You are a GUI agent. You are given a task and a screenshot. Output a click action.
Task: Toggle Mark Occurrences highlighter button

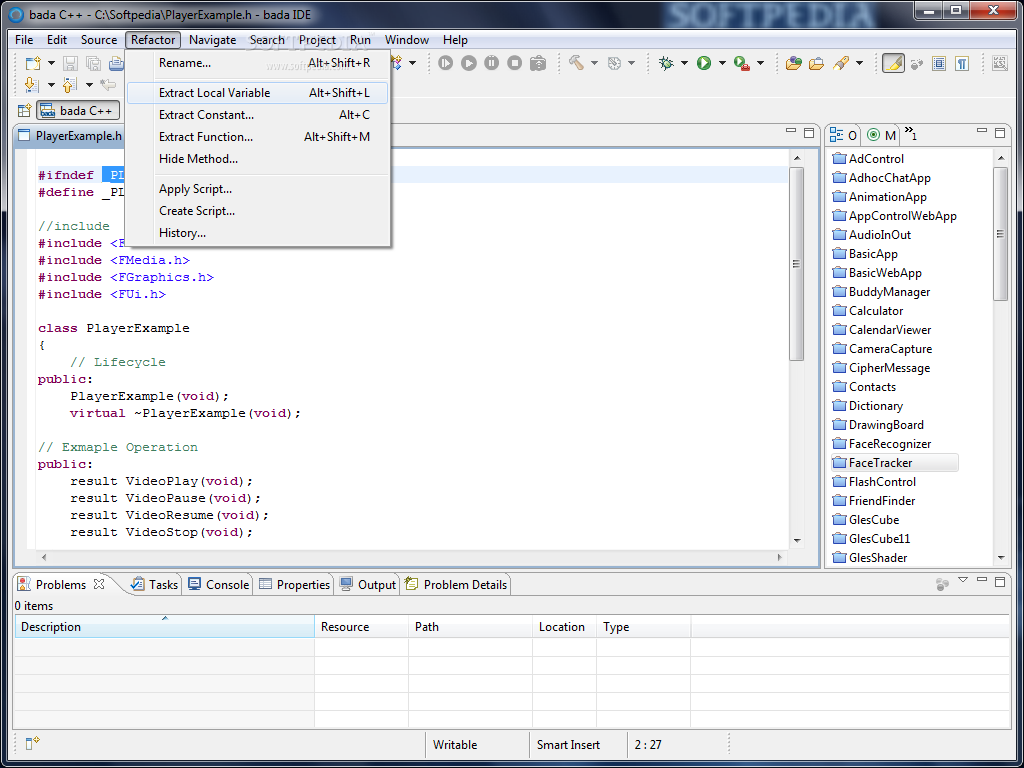(893, 63)
